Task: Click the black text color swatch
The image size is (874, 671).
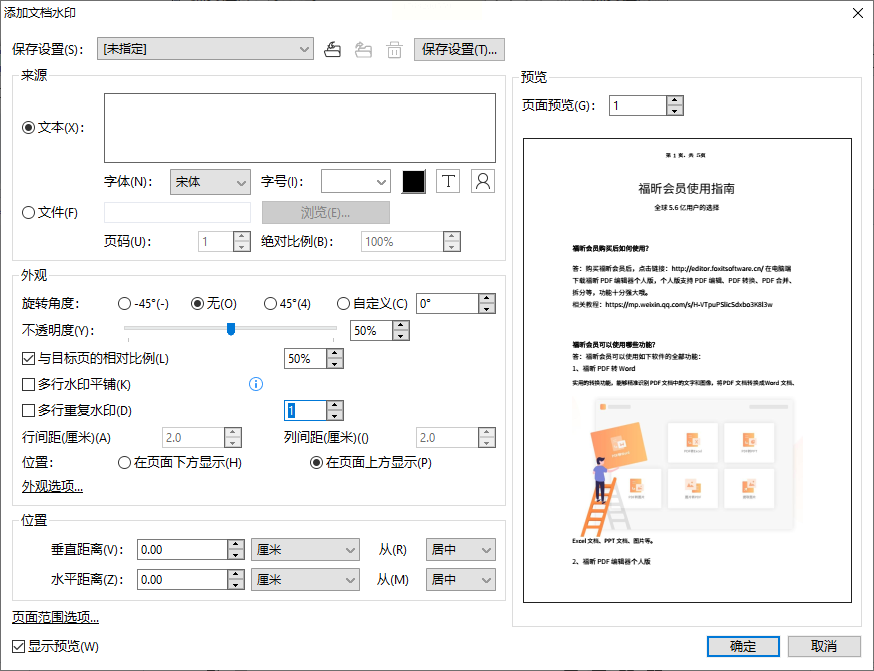Action: (x=414, y=182)
